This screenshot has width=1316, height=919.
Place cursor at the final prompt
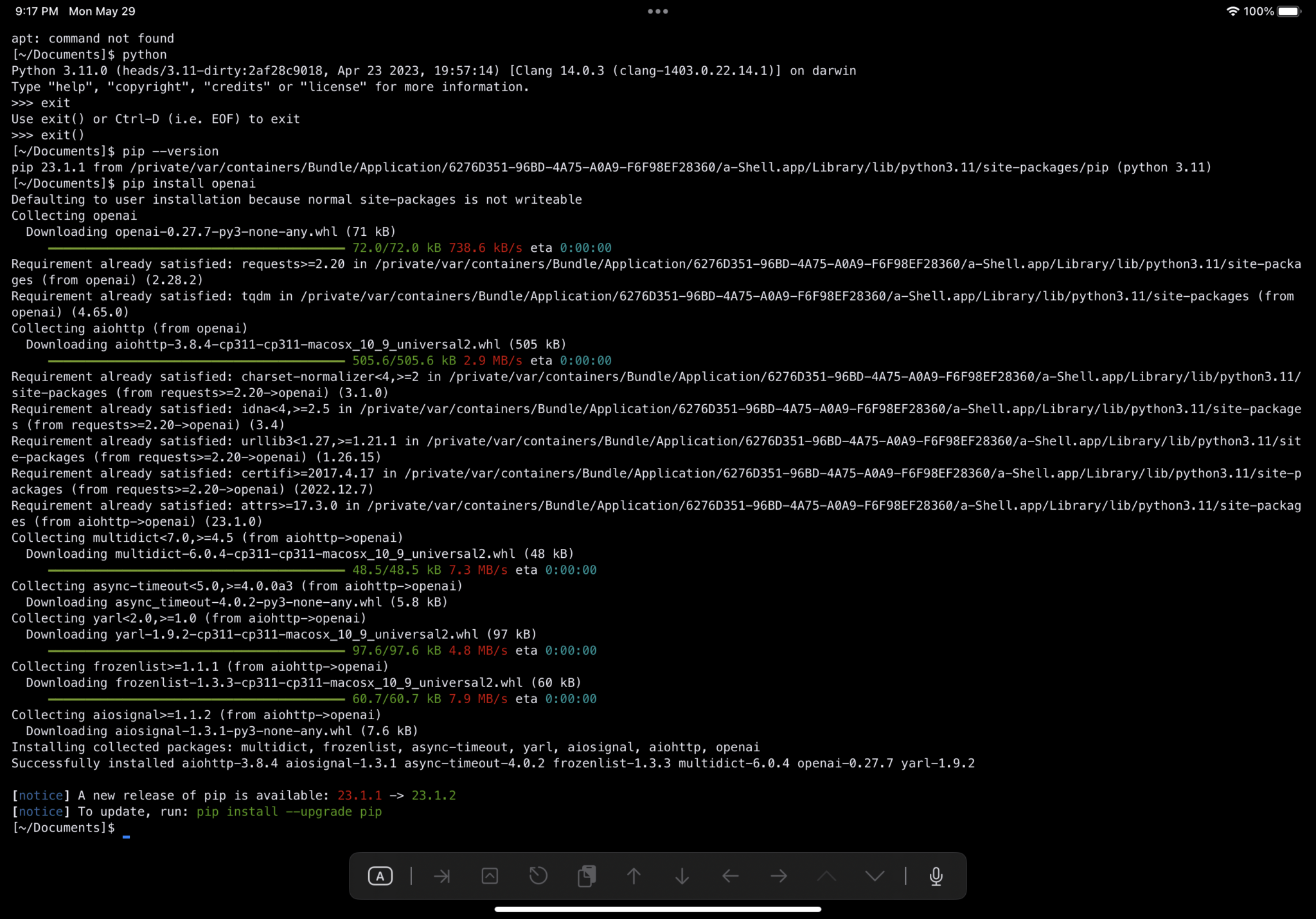click(126, 828)
